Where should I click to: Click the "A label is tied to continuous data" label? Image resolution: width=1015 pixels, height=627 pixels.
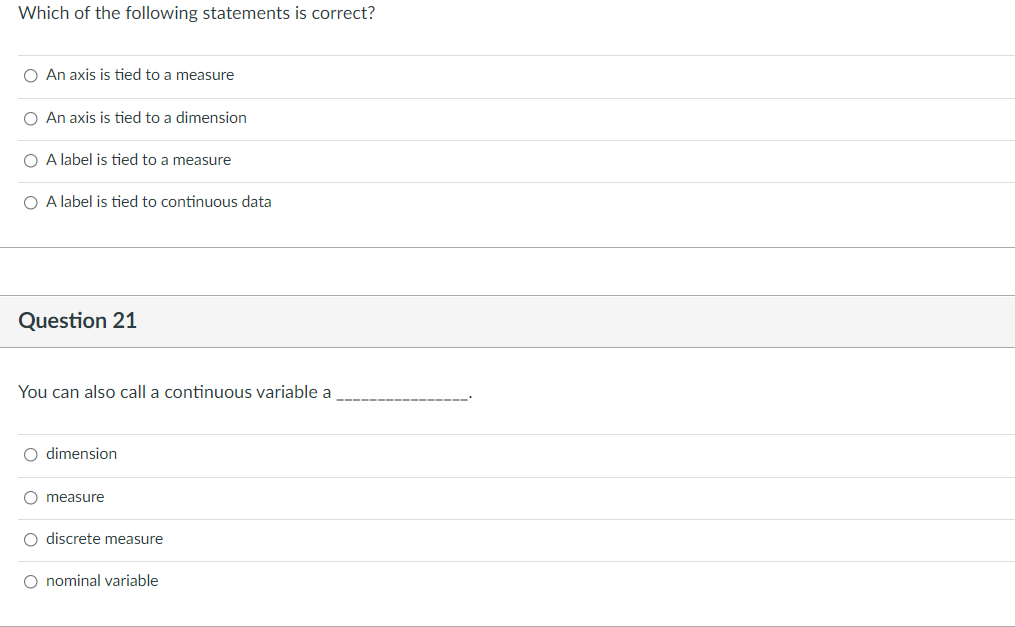pyautogui.click(x=157, y=202)
